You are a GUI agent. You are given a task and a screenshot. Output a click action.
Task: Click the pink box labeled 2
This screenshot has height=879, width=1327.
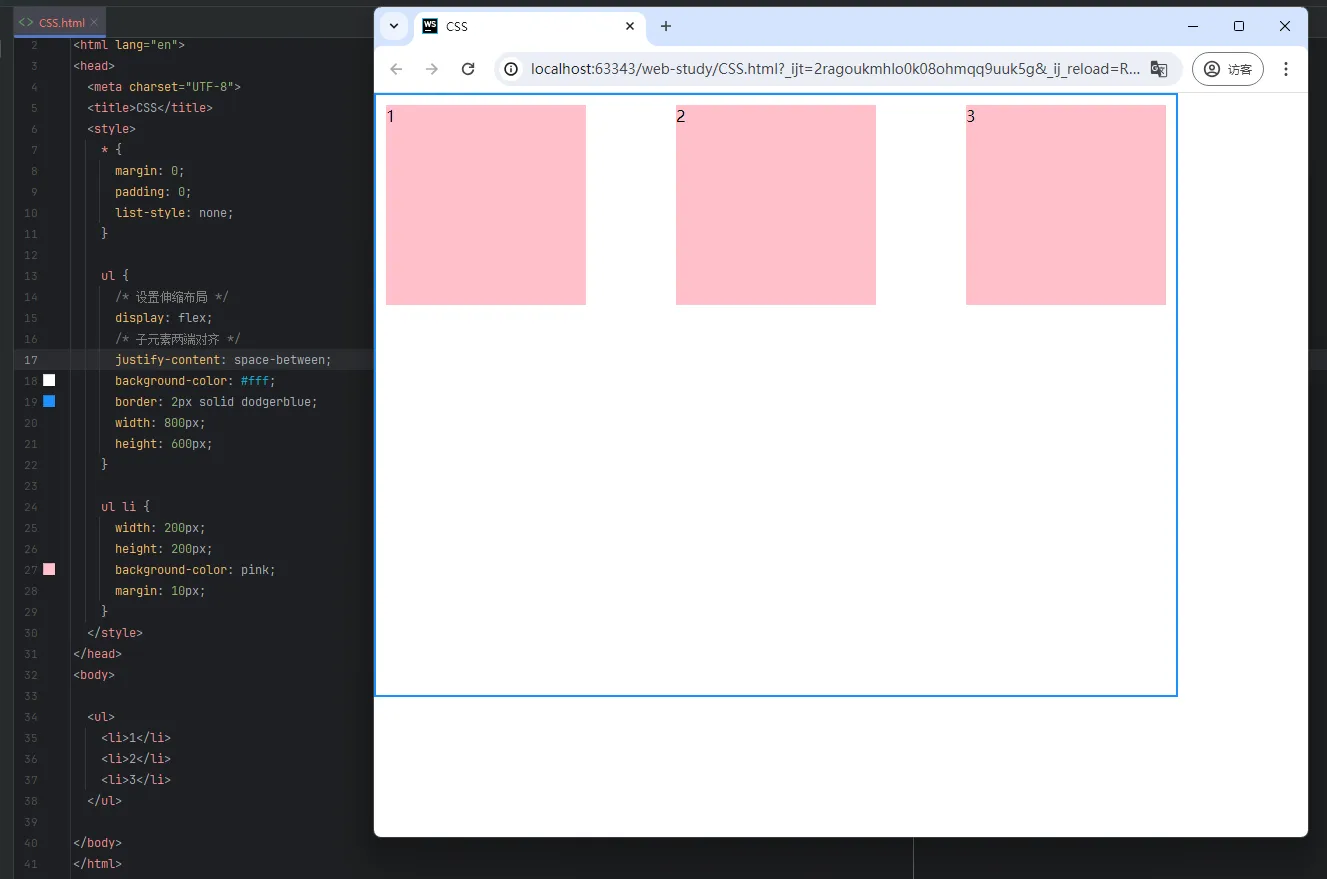(775, 205)
